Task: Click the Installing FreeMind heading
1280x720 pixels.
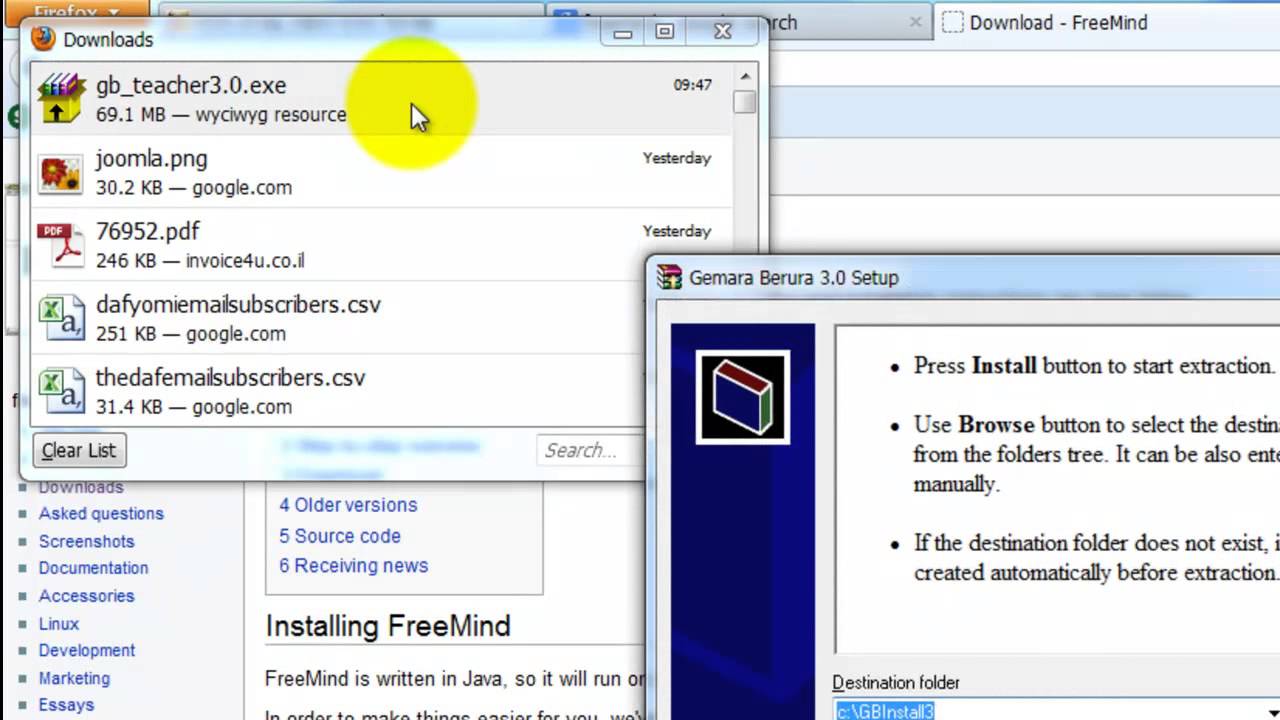Action: click(388, 626)
